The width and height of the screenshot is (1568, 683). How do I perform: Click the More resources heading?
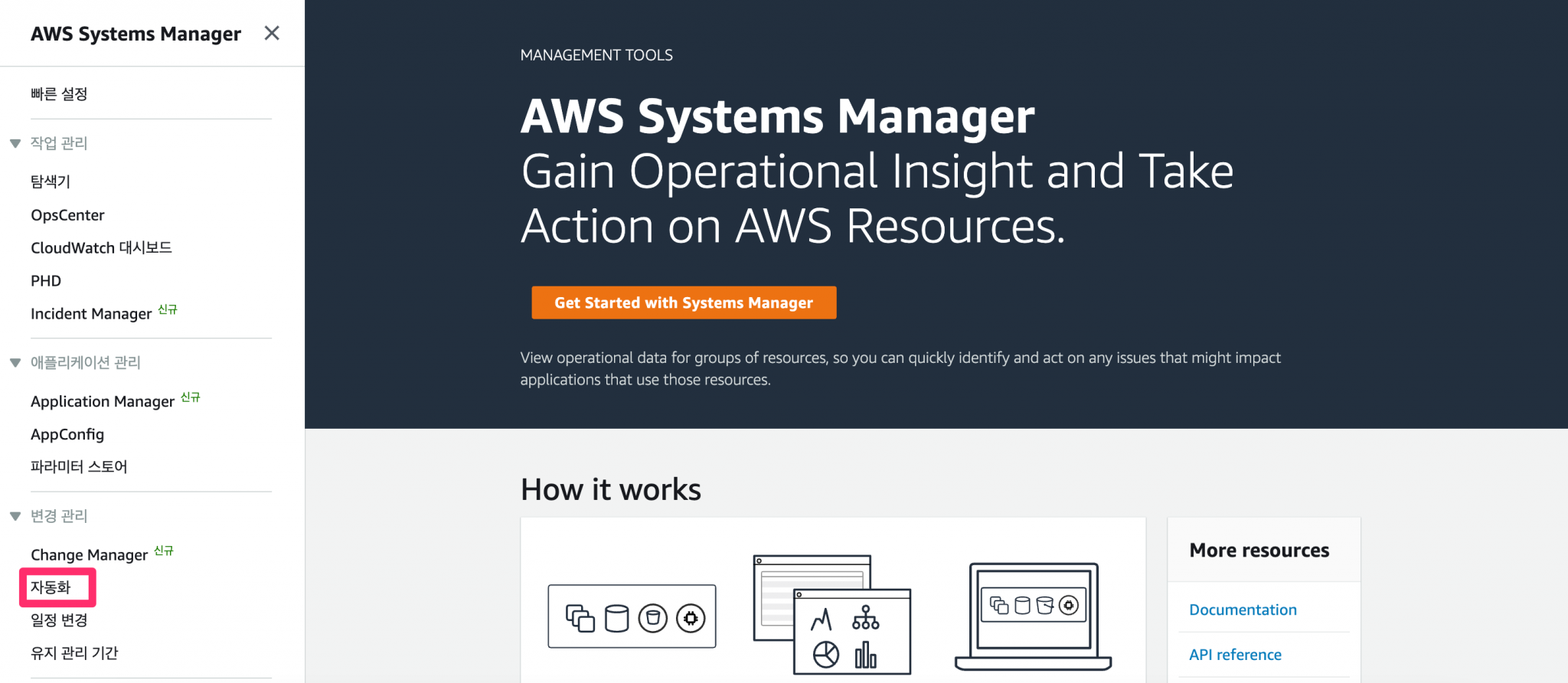tap(1259, 551)
